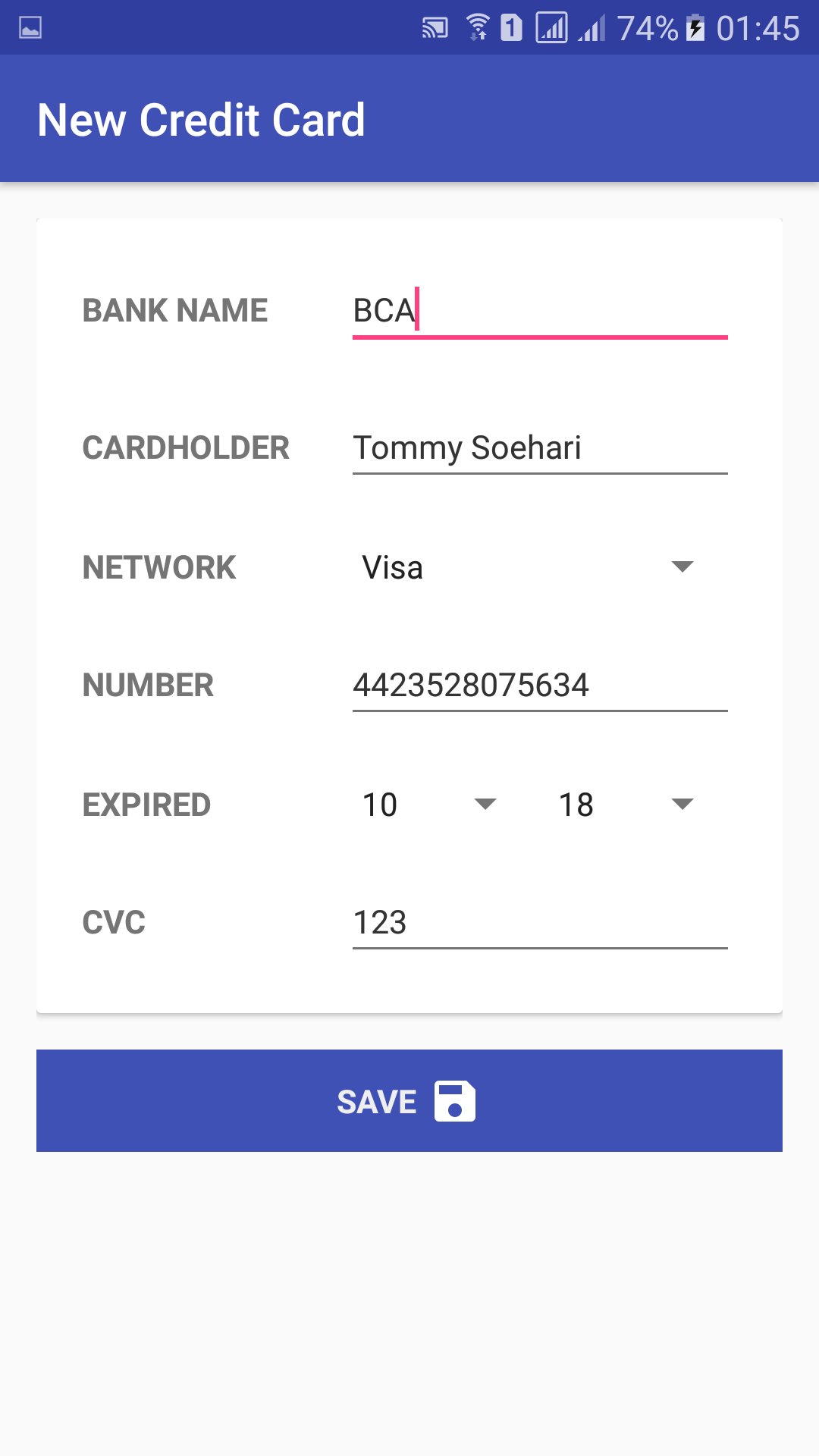This screenshot has height=1456, width=819.
Task: Tap the floppy disk save icon
Action: pos(454,1101)
